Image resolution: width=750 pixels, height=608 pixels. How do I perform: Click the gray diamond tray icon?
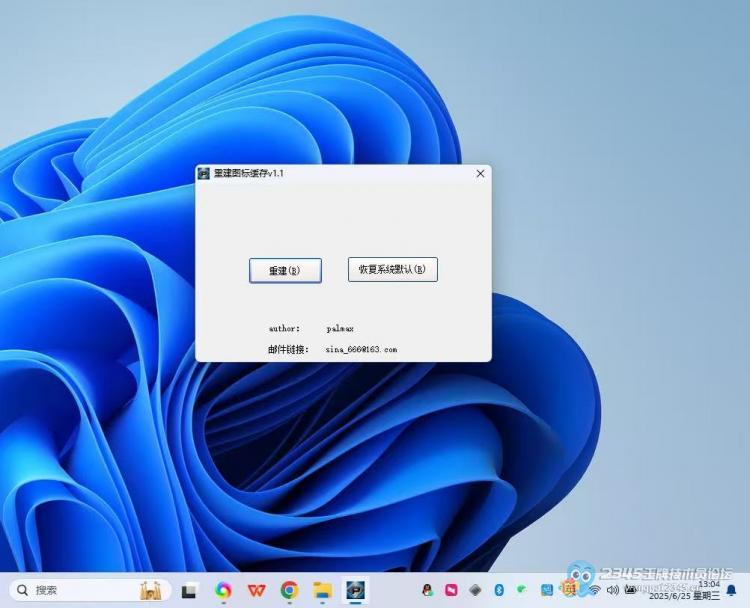[475, 590]
